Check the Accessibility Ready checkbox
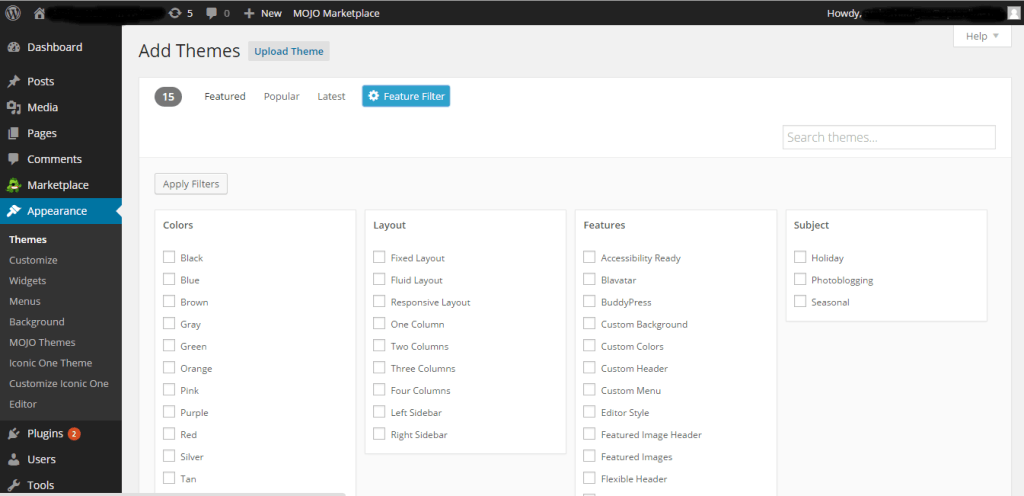The height and width of the screenshot is (496, 1024). click(590, 257)
